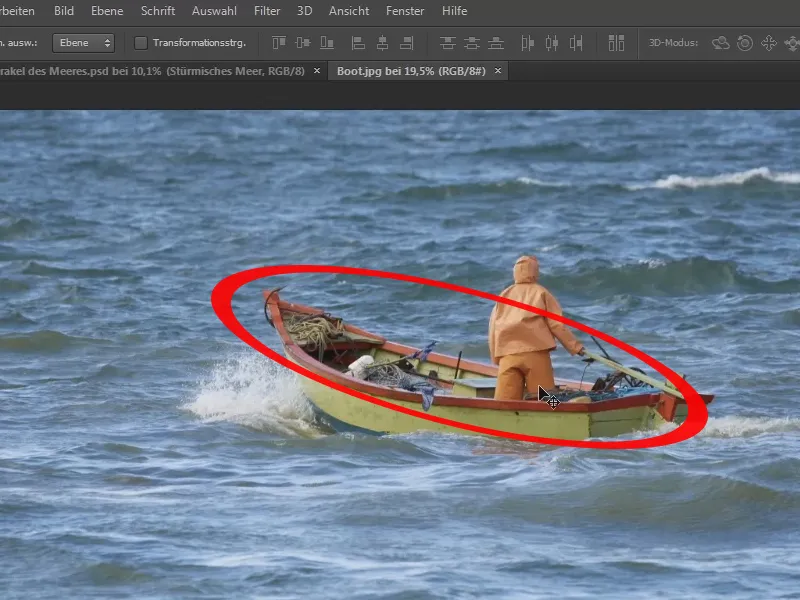Open the Bild menu

click(x=64, y=11)
